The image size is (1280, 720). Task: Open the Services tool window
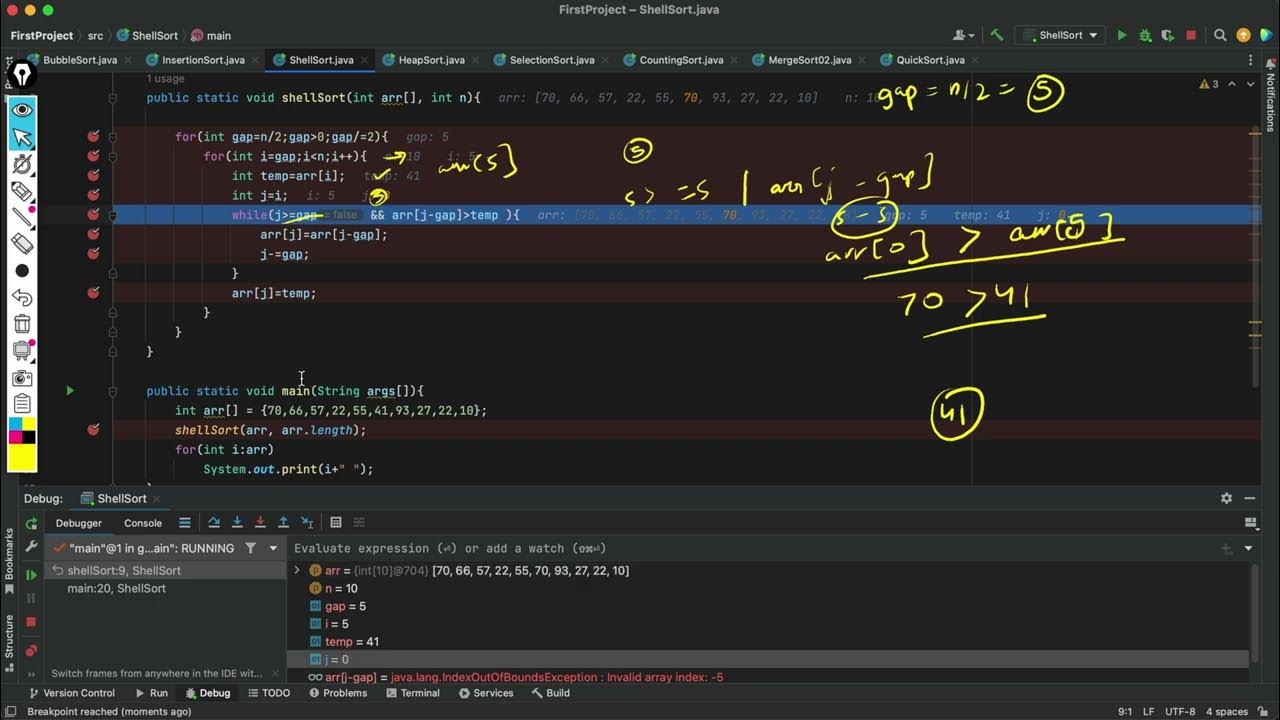(x=485, y=693)
